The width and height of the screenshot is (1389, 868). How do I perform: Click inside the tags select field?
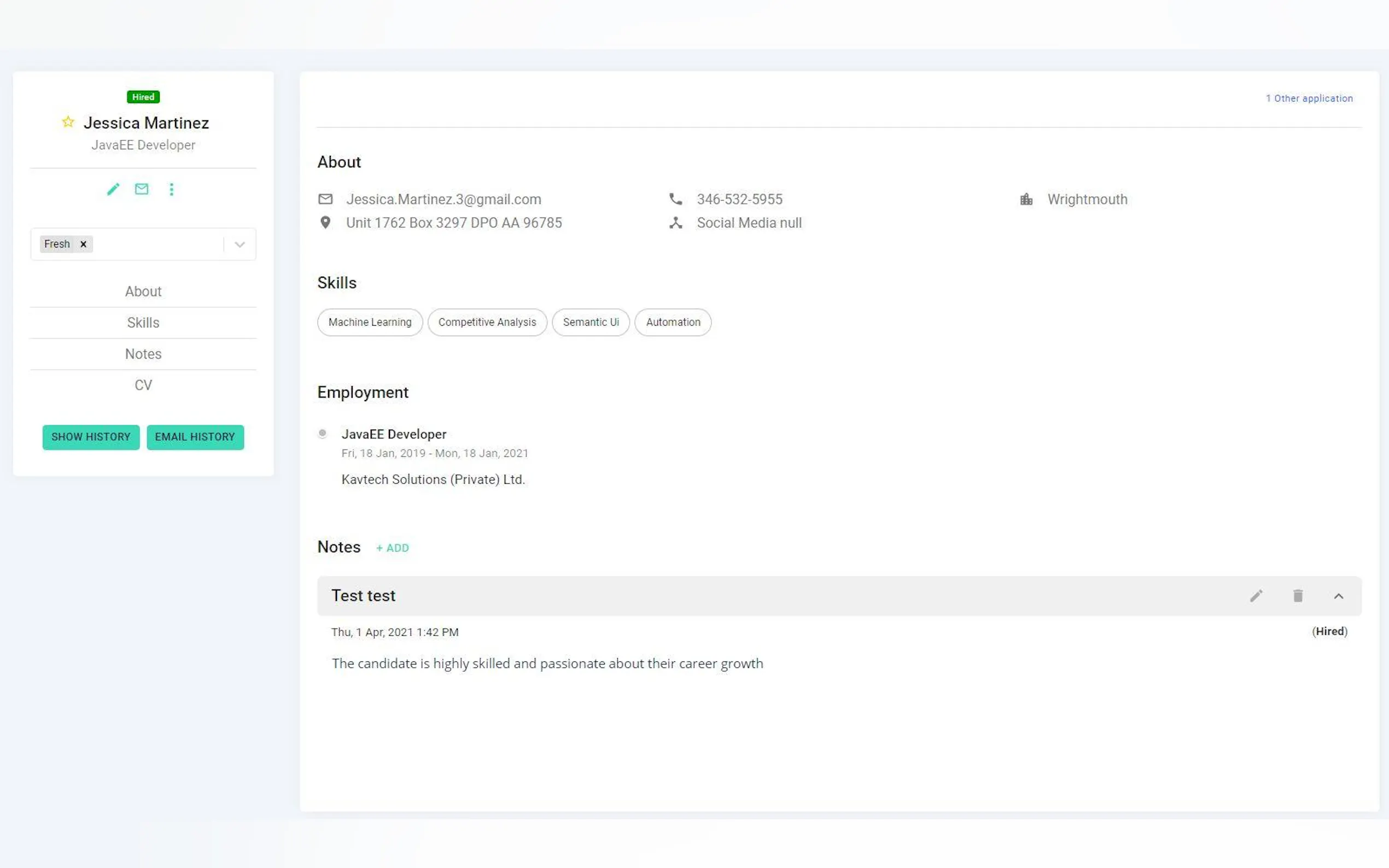point(155,244)
